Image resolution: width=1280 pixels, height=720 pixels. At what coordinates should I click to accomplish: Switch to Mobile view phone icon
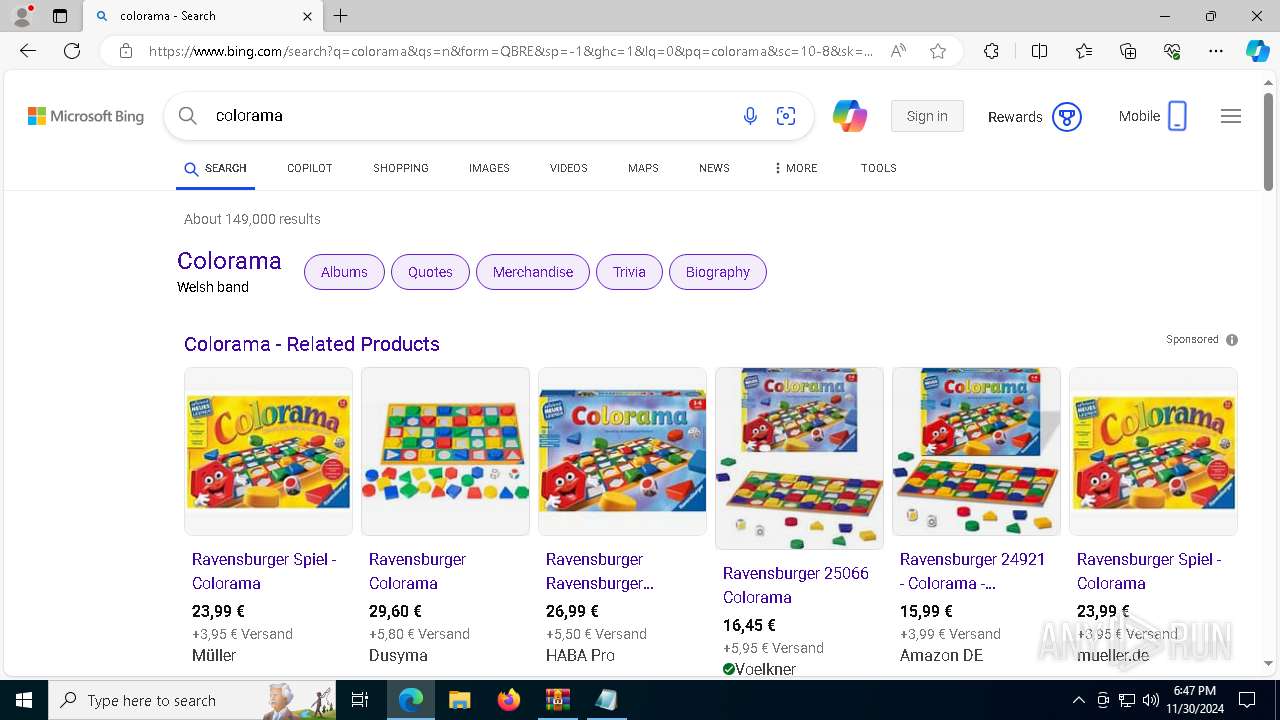[x=1177, y=116]
